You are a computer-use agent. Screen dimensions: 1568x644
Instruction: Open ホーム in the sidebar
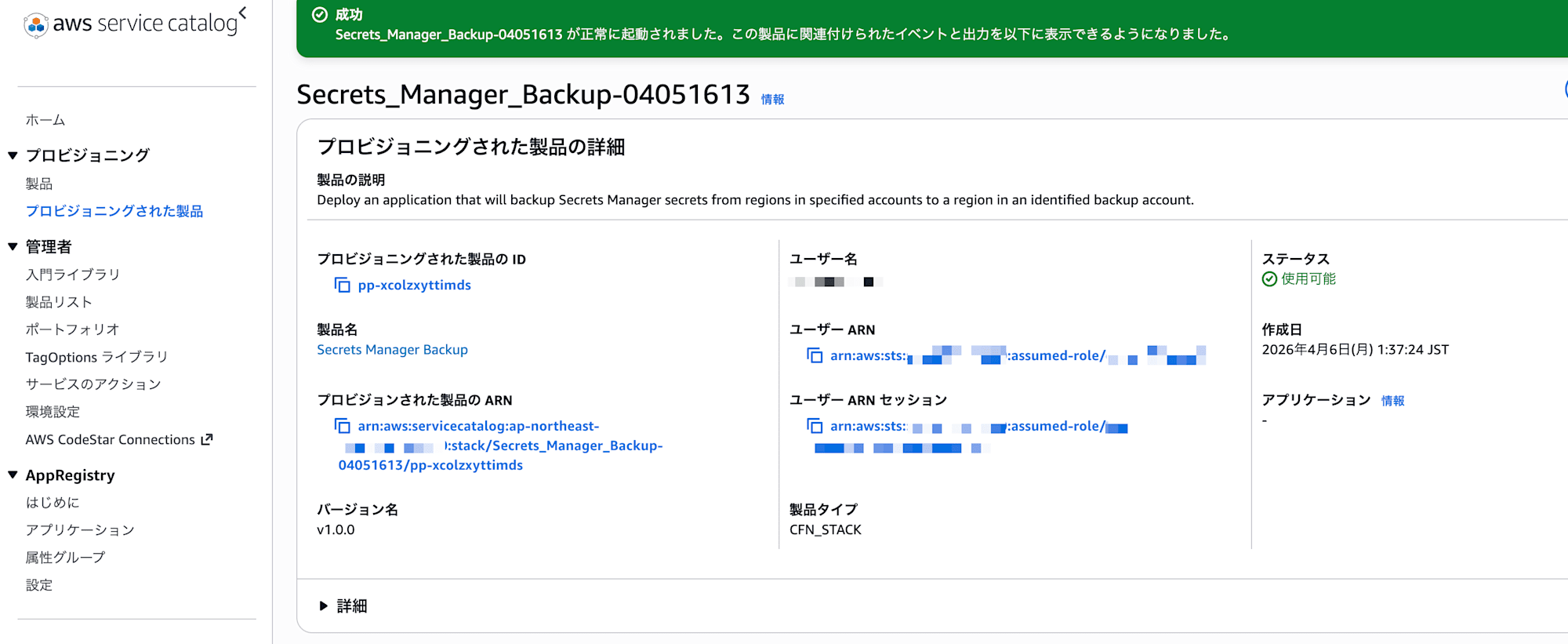[45, 120]
